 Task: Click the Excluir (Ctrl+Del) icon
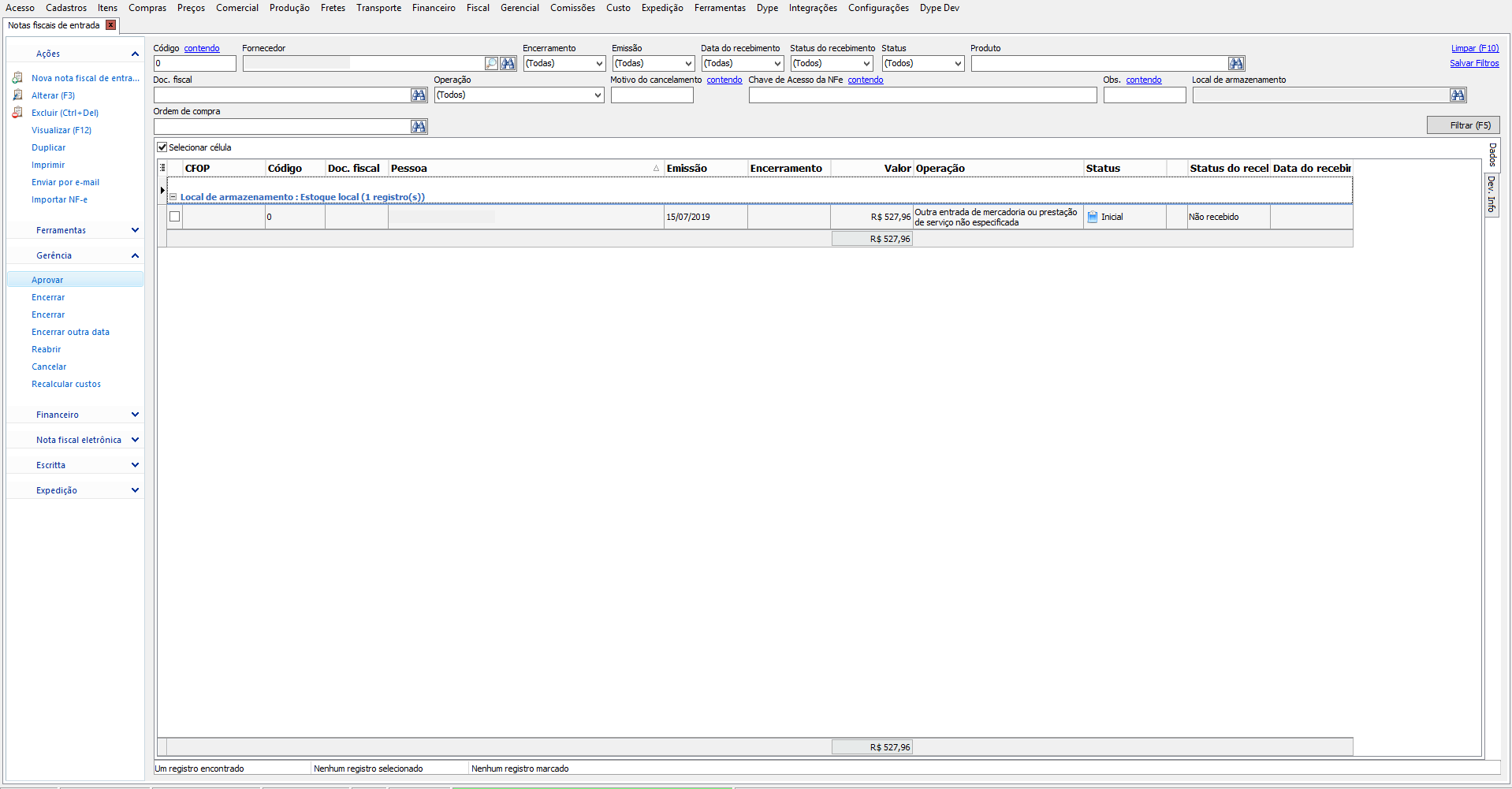[17, 113]
